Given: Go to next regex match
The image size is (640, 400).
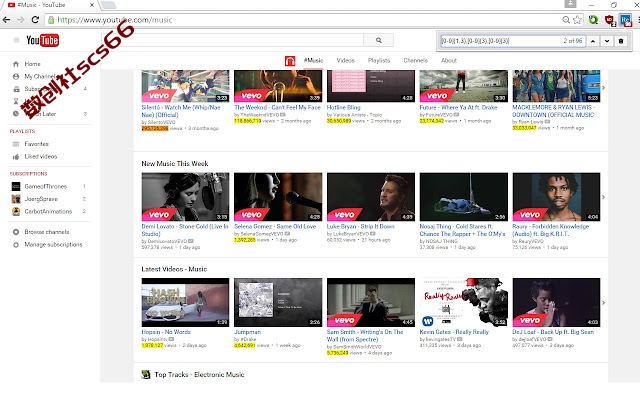Looking at the screenshot, I should click(x=607, y=41).
